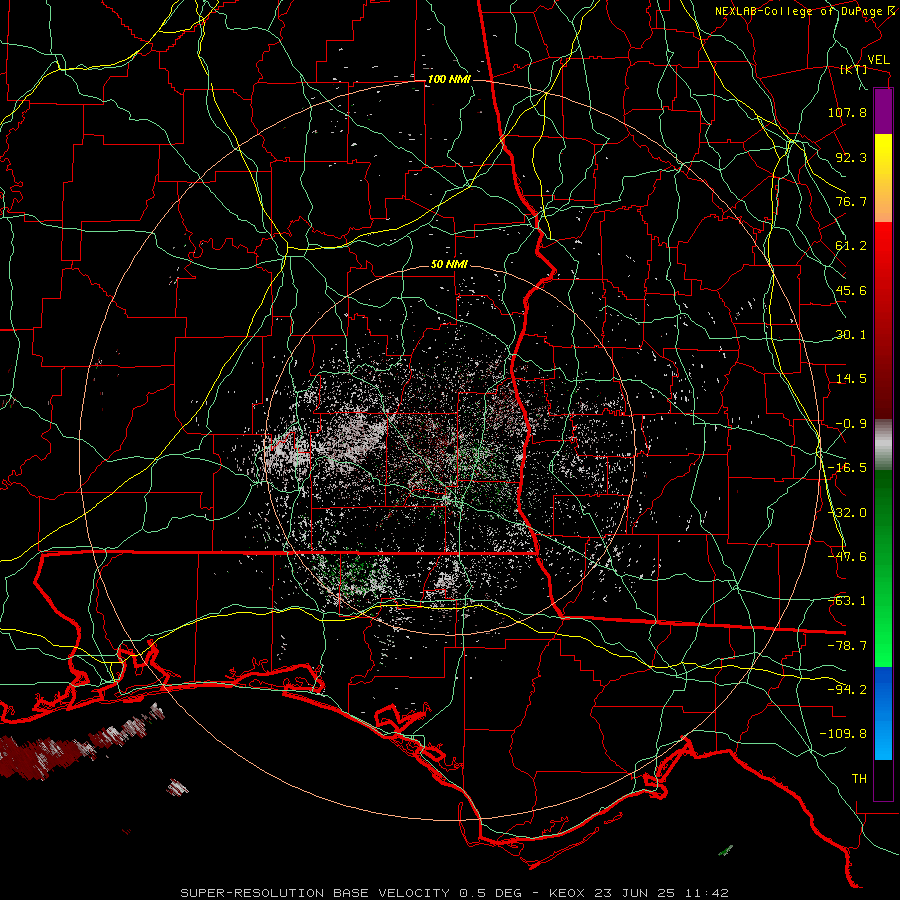This screenshot has height=900, width=900.
Task: Click the -32.0 velocity scale value
Action: click(x=847, y=513)
